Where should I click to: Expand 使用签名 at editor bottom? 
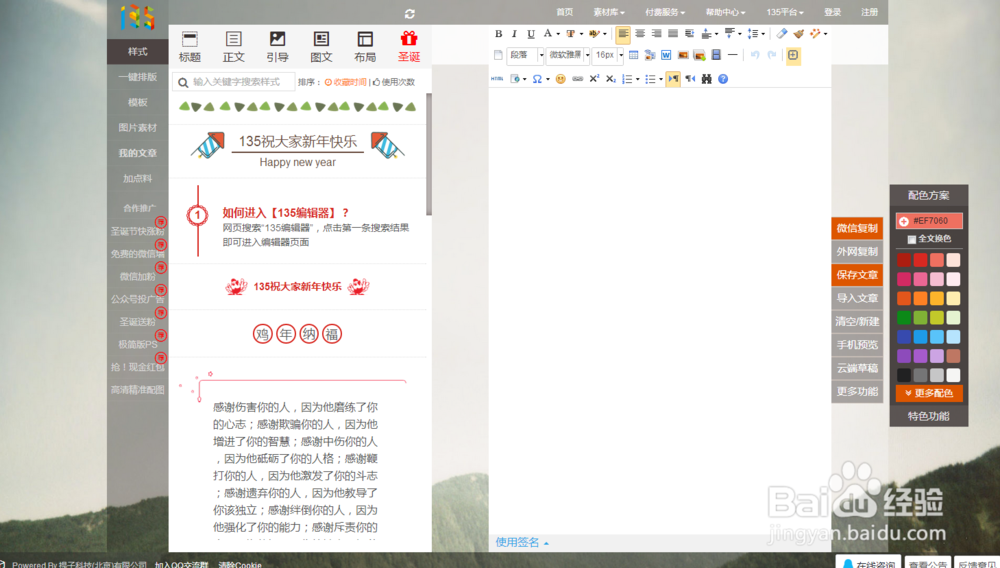coord(522,543)
